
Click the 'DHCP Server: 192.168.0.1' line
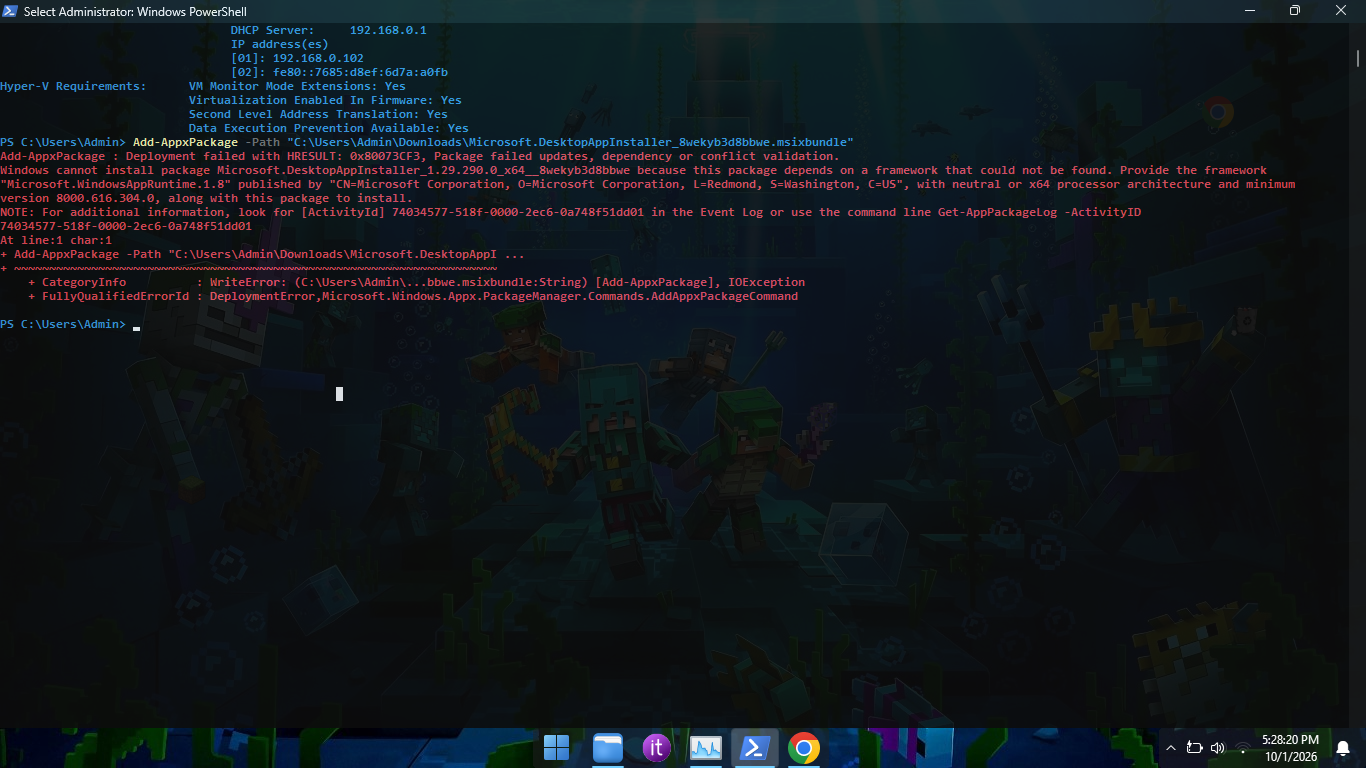click(328, 30)
